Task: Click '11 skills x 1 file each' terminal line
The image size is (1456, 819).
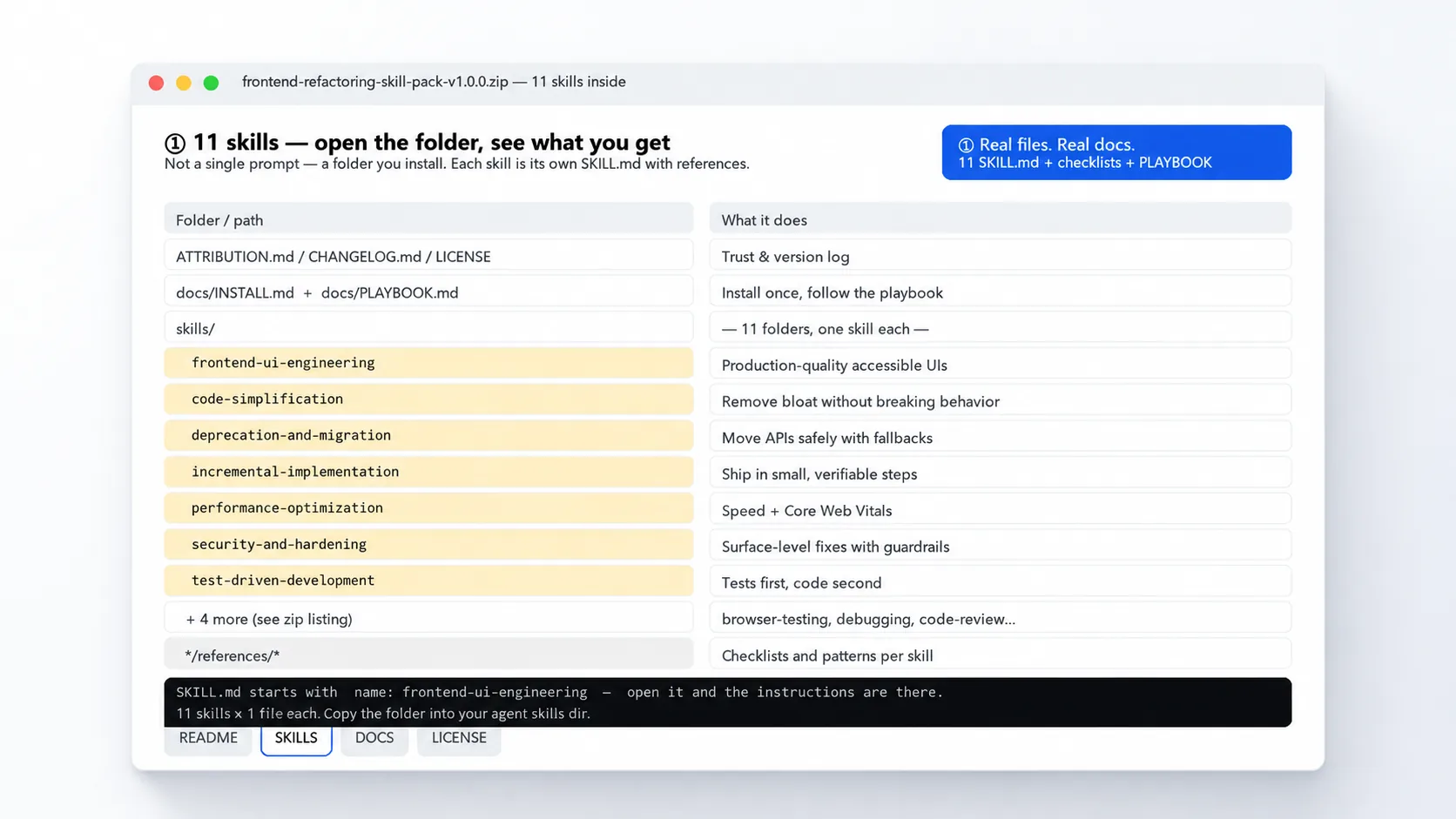Action: point(383,714)
